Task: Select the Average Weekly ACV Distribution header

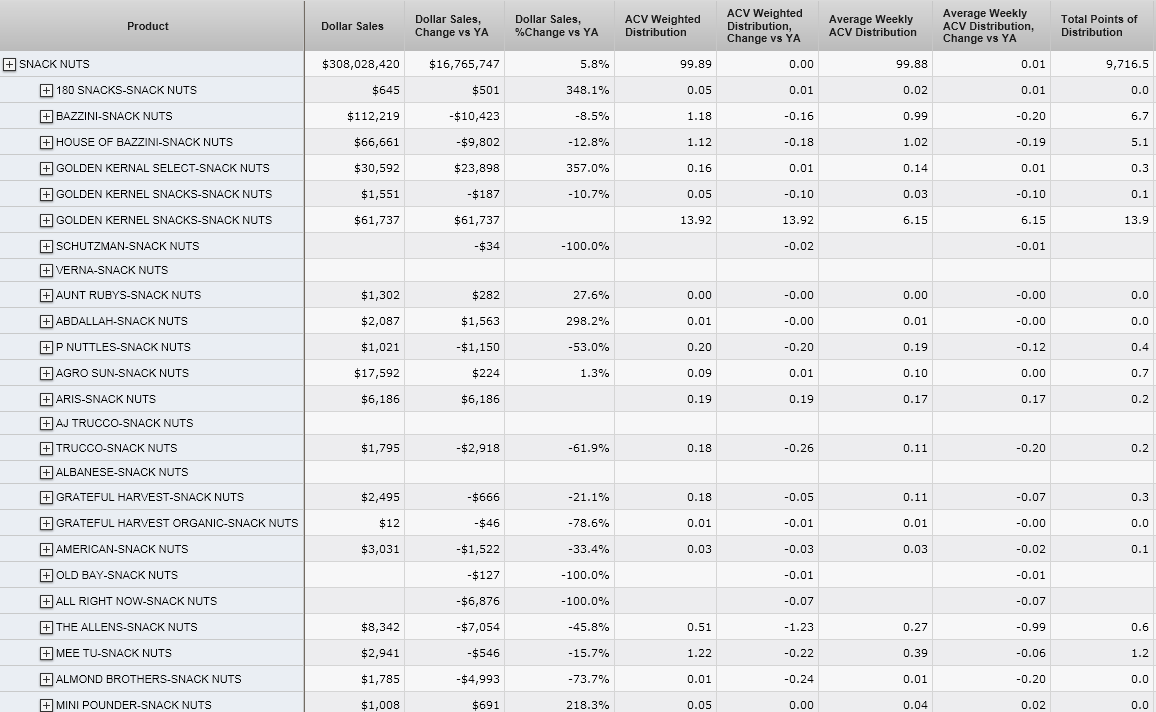Action: point(872,26)
